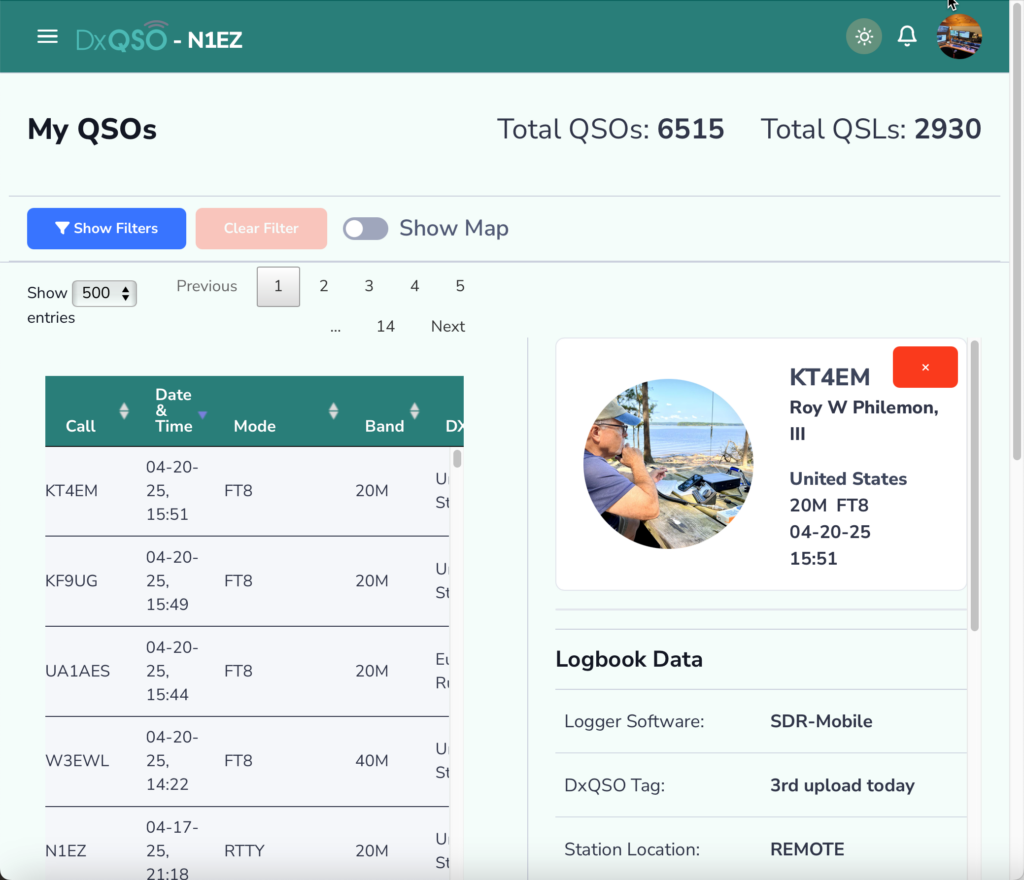Sort by the Date & Time header
Screen dimensions: 1024x880
pyautogui.click(x=174, y=411)
